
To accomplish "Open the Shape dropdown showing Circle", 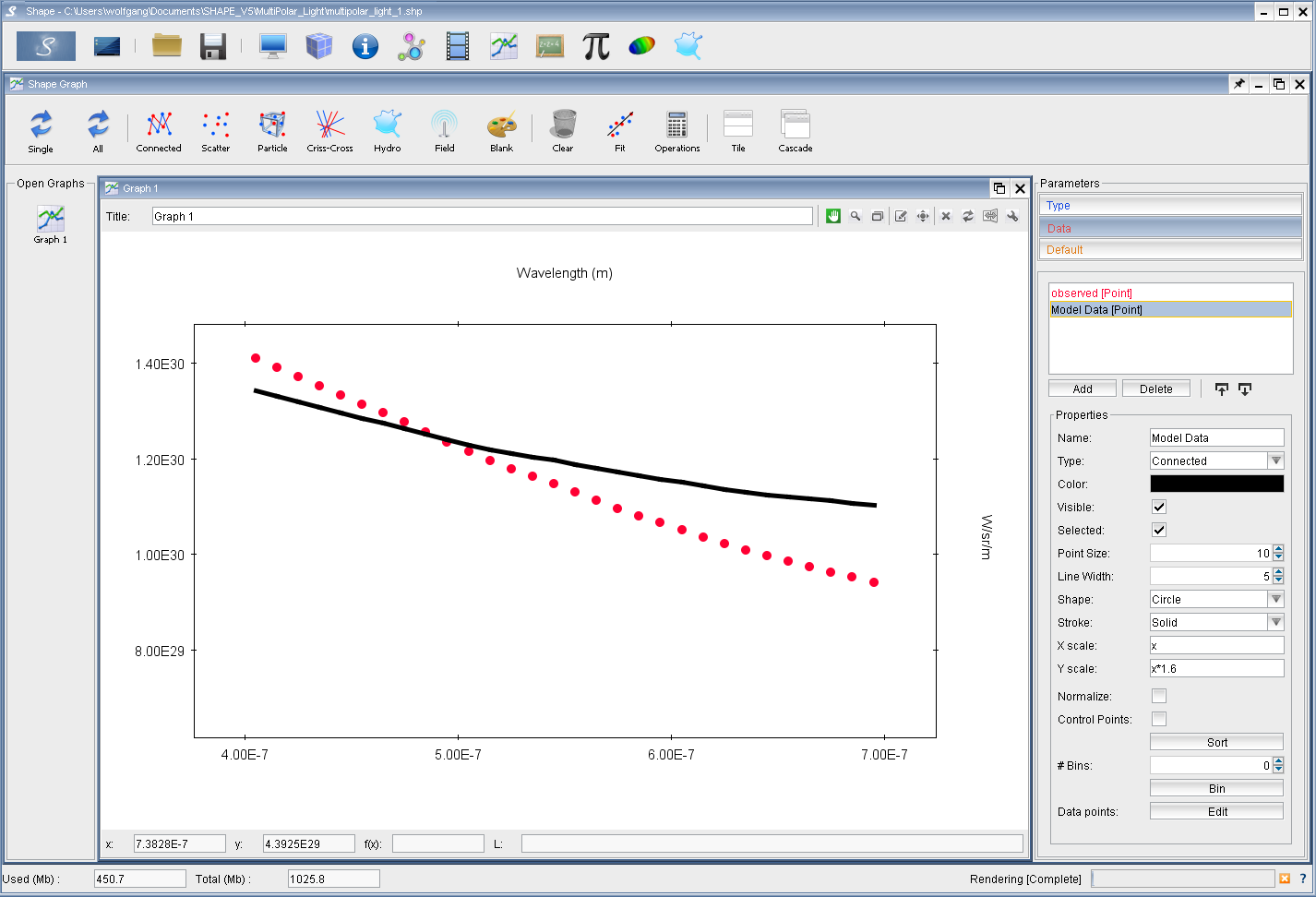I will click(1216, 599).
